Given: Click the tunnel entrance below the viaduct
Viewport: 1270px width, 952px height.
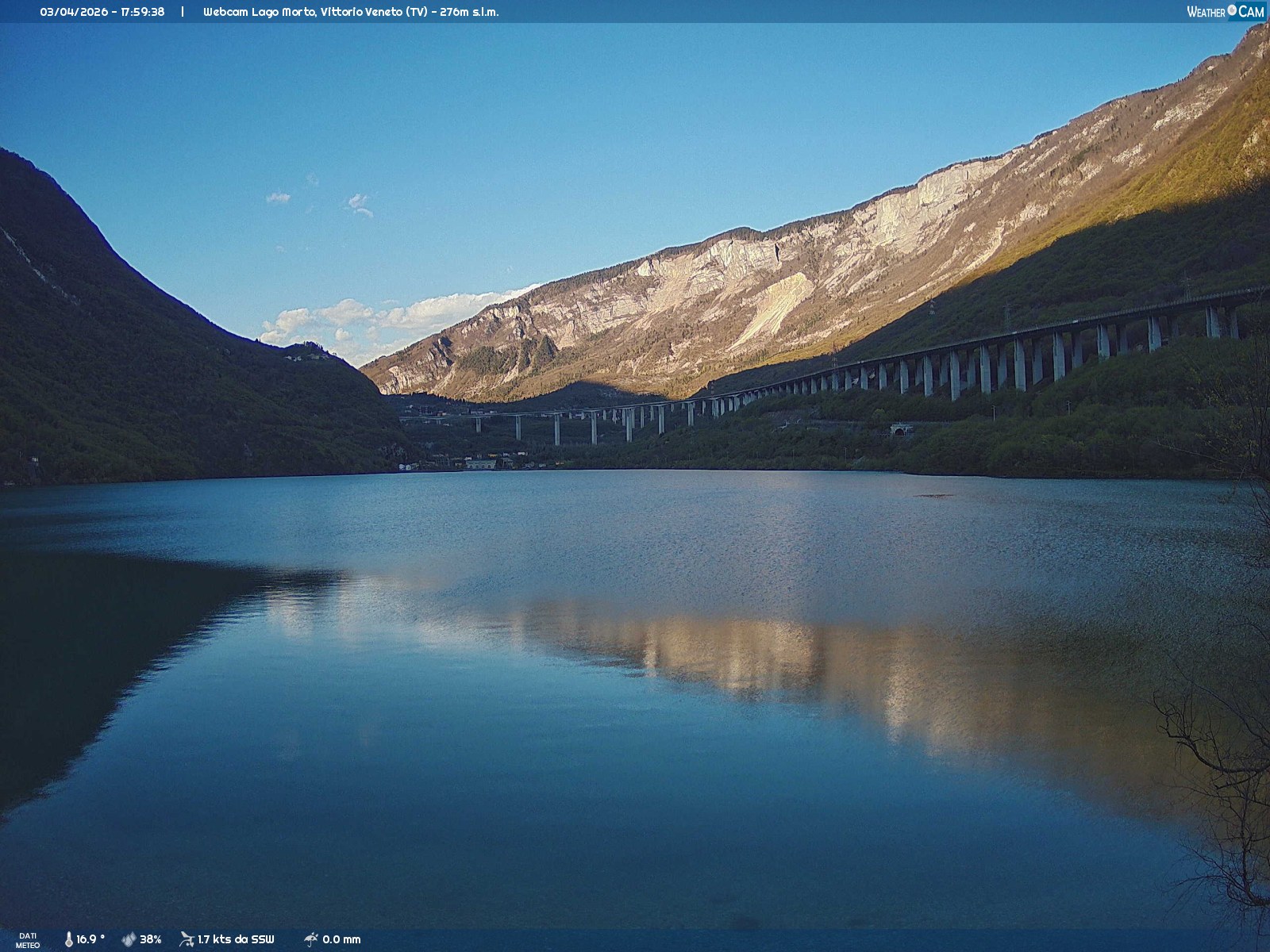Looking at the screenshot, I should [900, 431].
